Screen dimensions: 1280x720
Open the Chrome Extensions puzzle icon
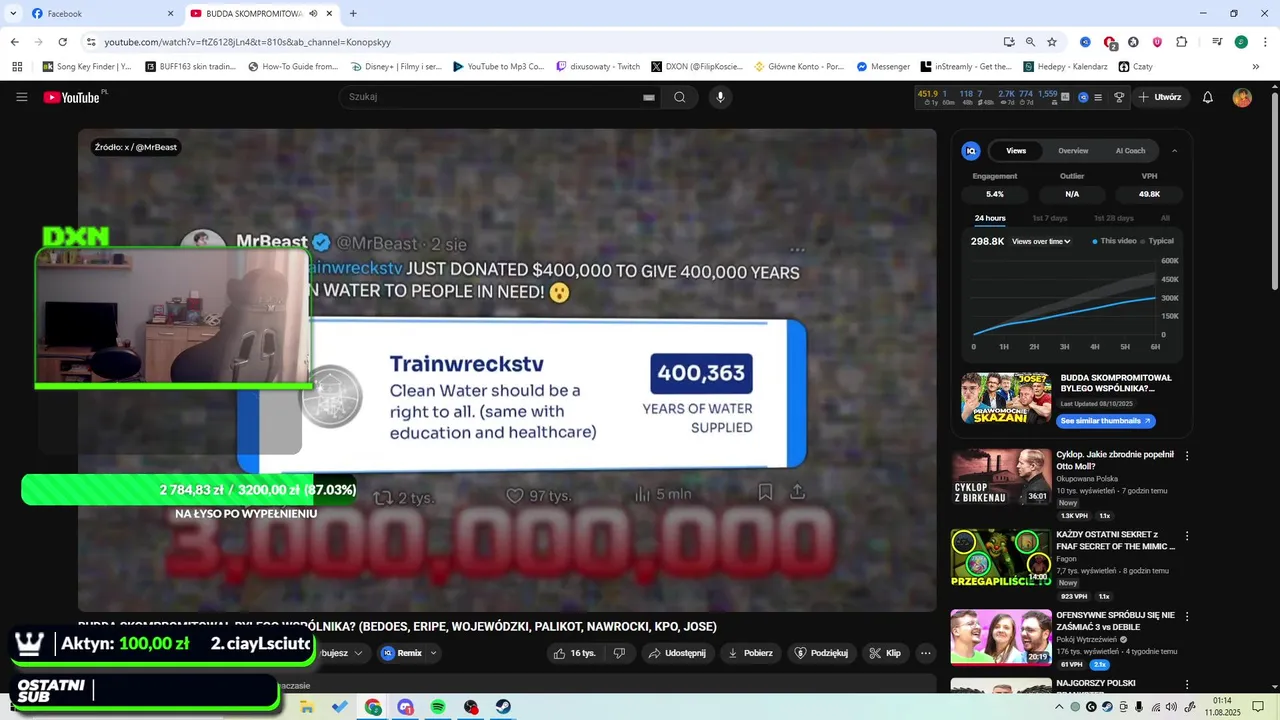pyautogui.click(x=1182, y=42)
